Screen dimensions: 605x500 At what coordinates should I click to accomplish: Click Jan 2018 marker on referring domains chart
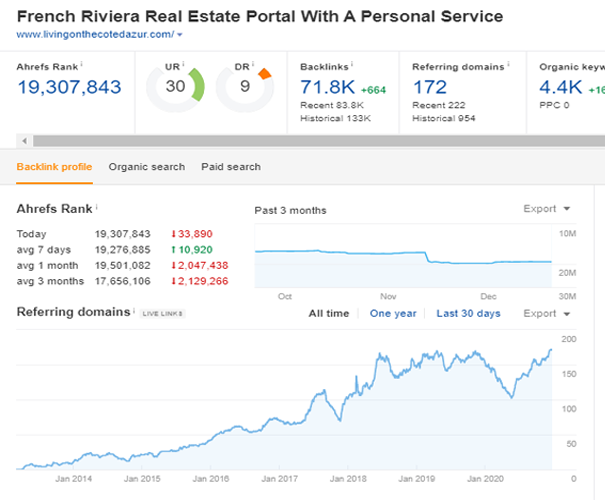tap(348, 479)
